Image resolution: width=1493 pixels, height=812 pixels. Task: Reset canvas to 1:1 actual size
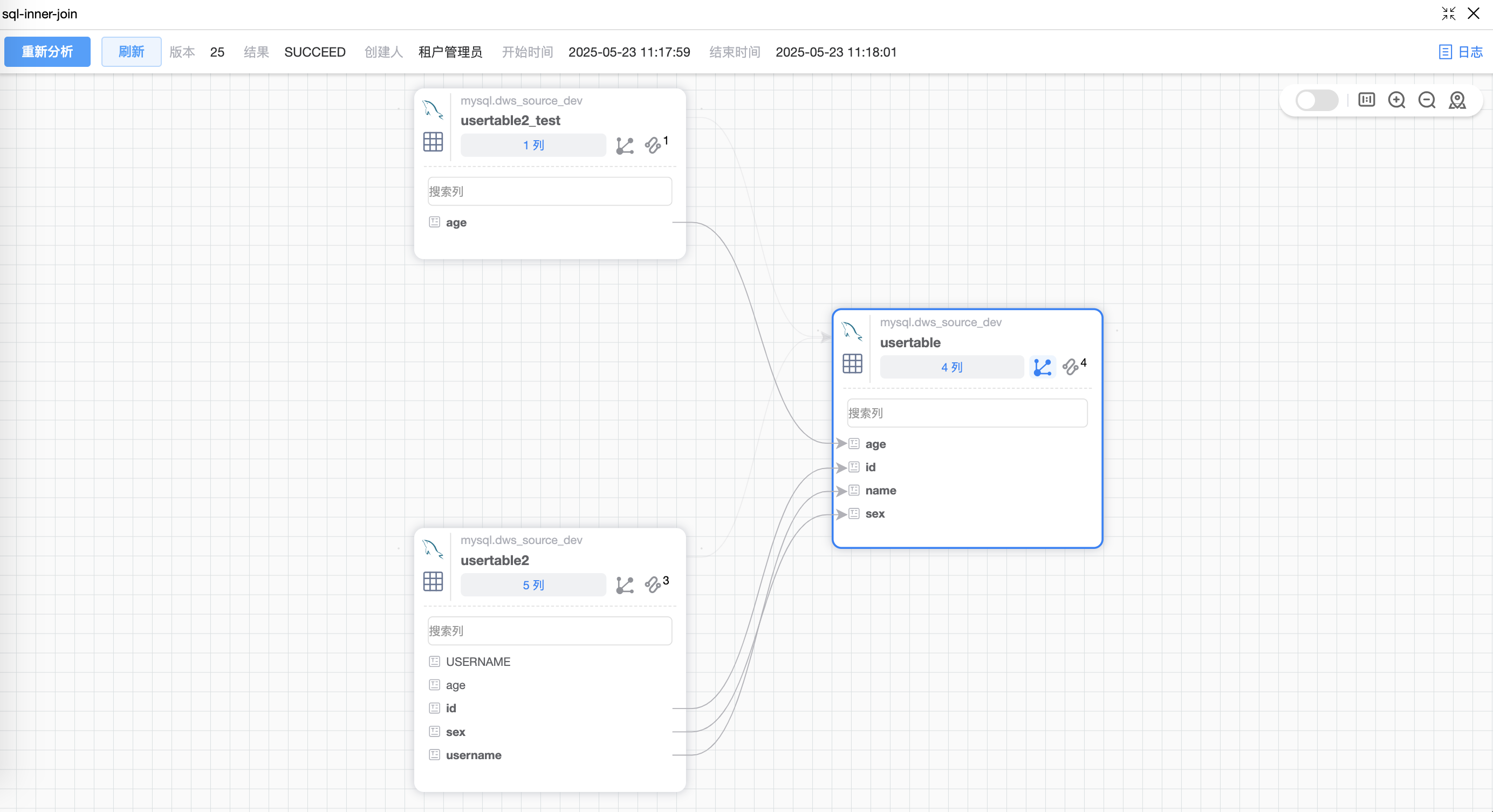click(1366, 100)
